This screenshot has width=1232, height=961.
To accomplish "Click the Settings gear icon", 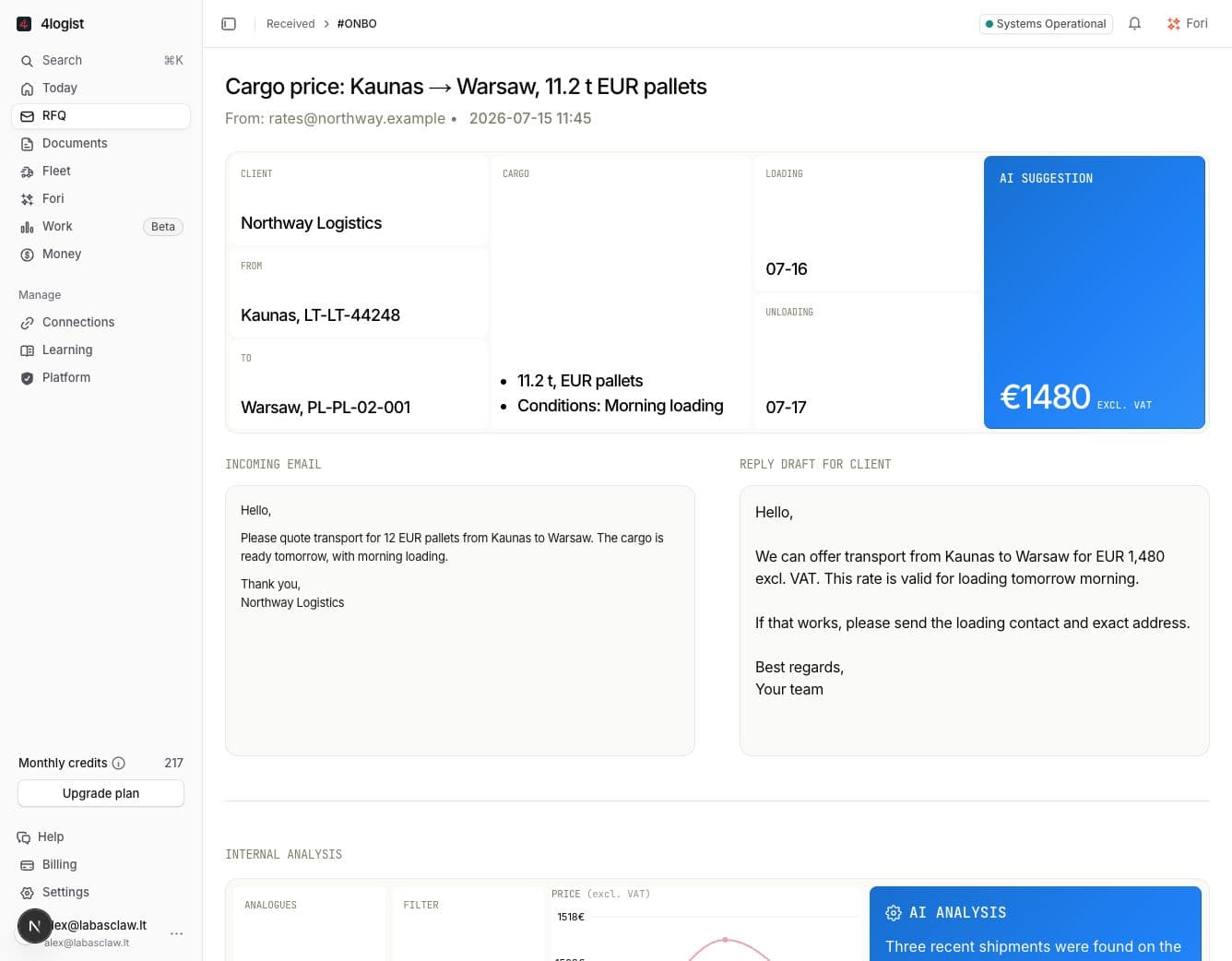I will tap(27, 893).
